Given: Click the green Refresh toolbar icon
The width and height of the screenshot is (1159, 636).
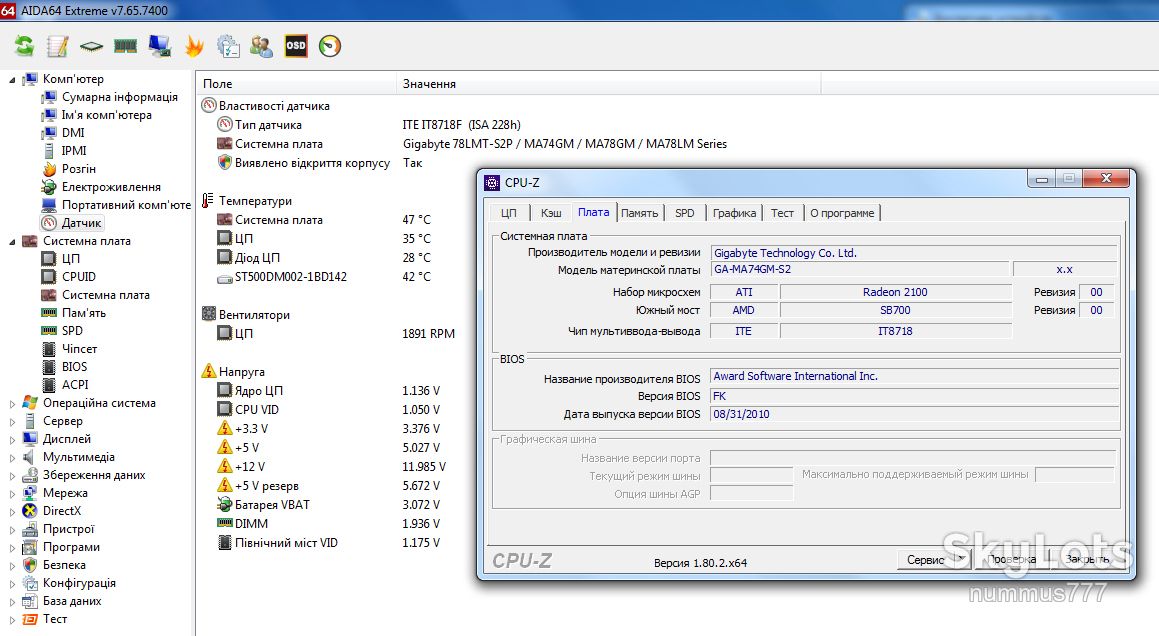Looking at the screenshot, I should pyautogui.click(x=24, y=46).
